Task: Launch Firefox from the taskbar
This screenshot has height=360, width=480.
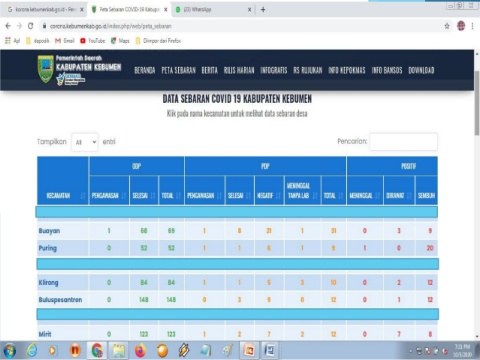Action: [x=140, y=350]
